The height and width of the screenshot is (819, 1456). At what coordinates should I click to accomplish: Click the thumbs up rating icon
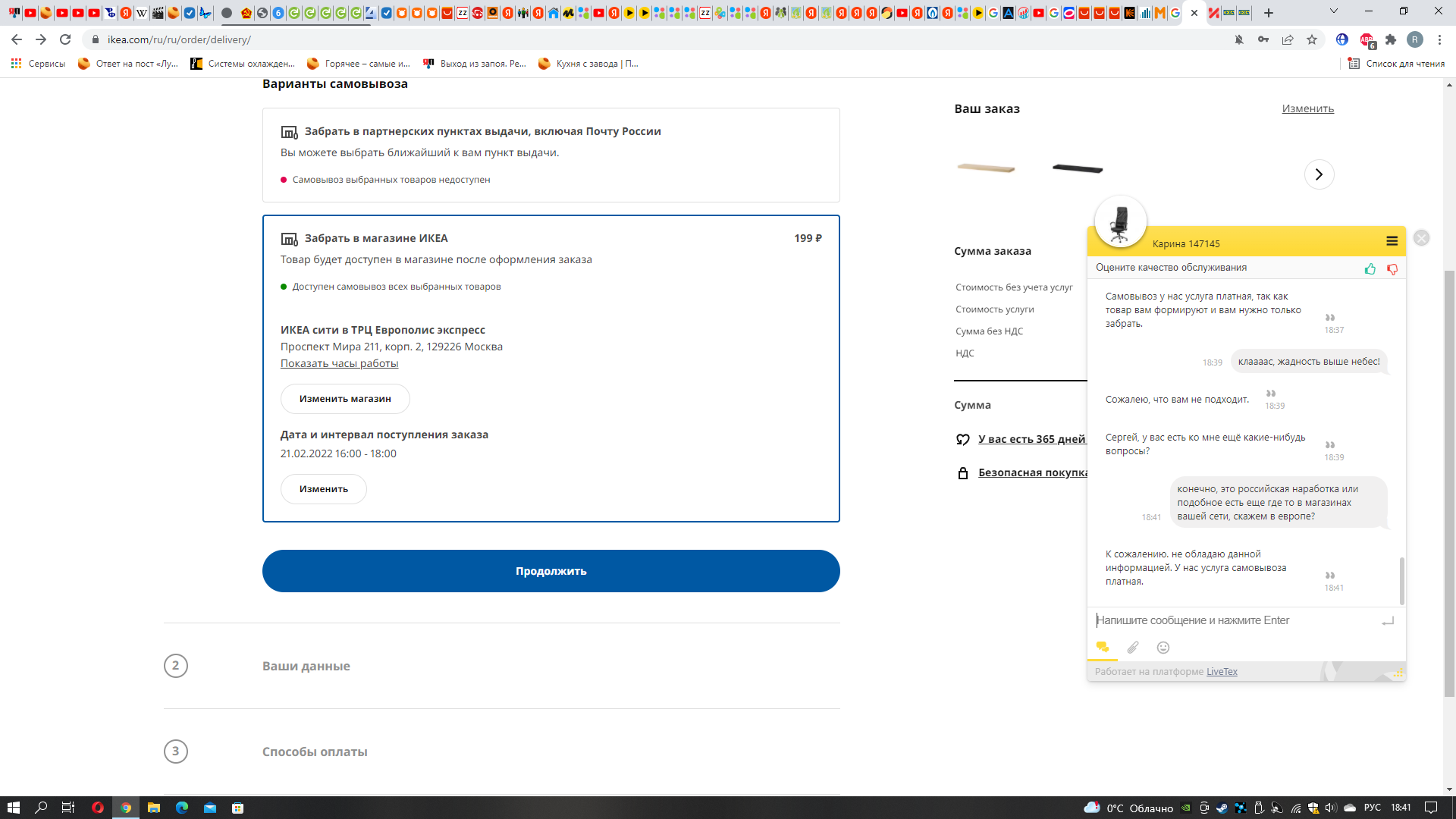click(x=1370, y=269)
